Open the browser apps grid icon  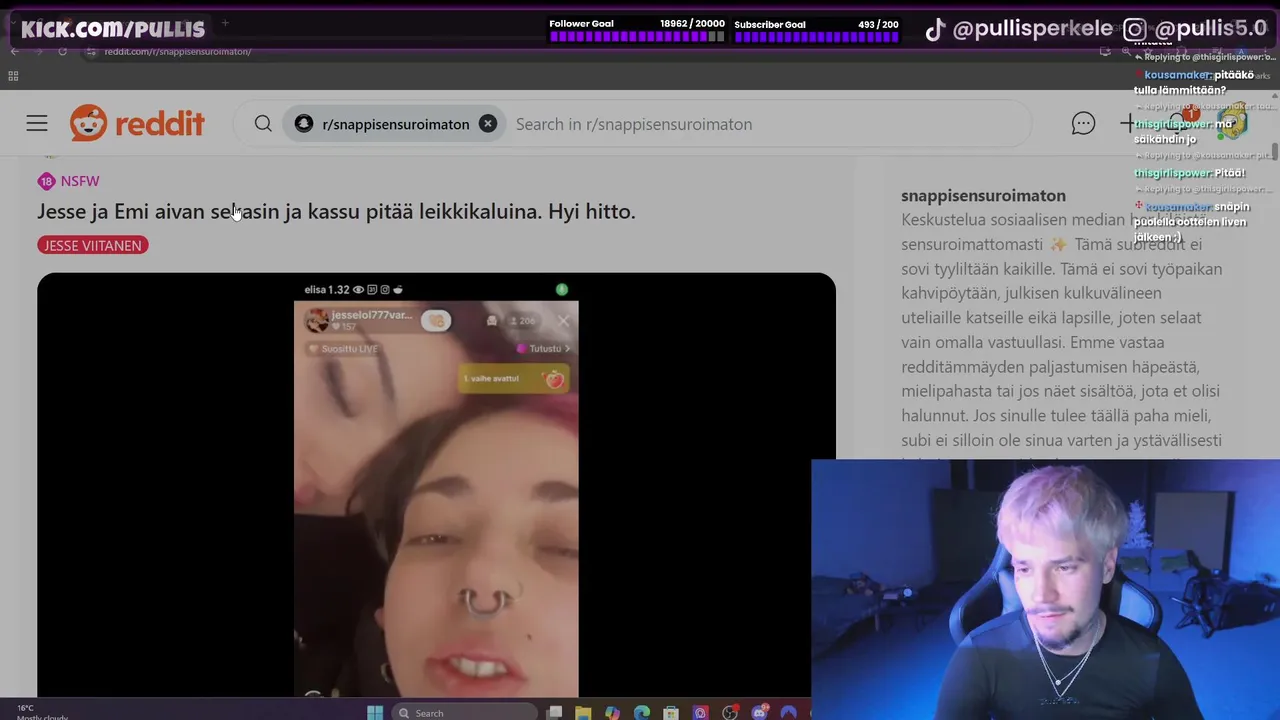(13, 76)
